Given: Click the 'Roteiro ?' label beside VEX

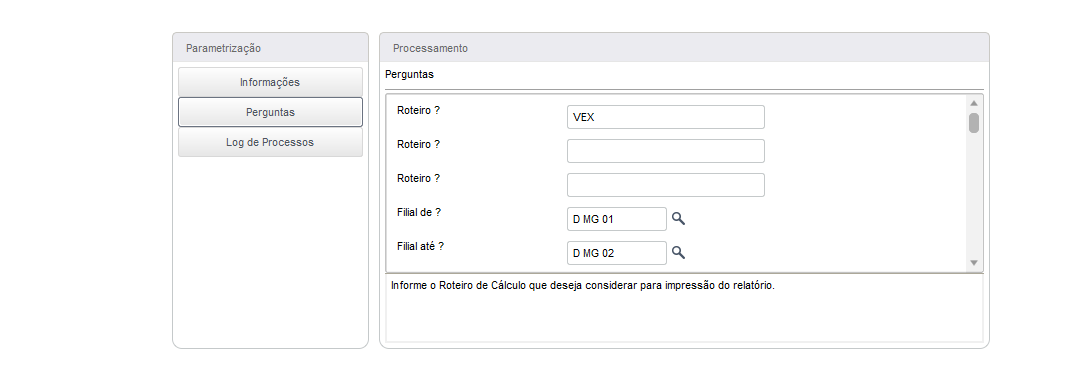Looking at the screenshot, I should click(x=418, y=110).
